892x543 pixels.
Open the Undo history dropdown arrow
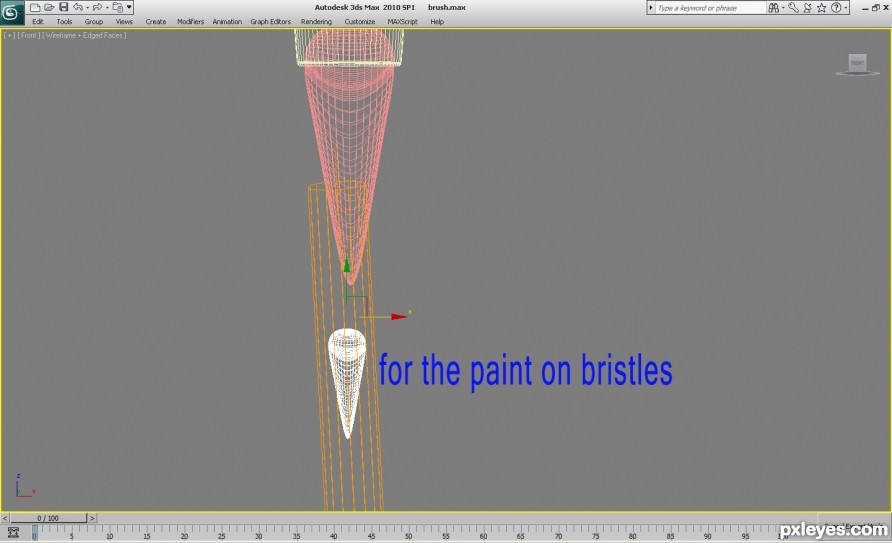click(x=88, y=7)
